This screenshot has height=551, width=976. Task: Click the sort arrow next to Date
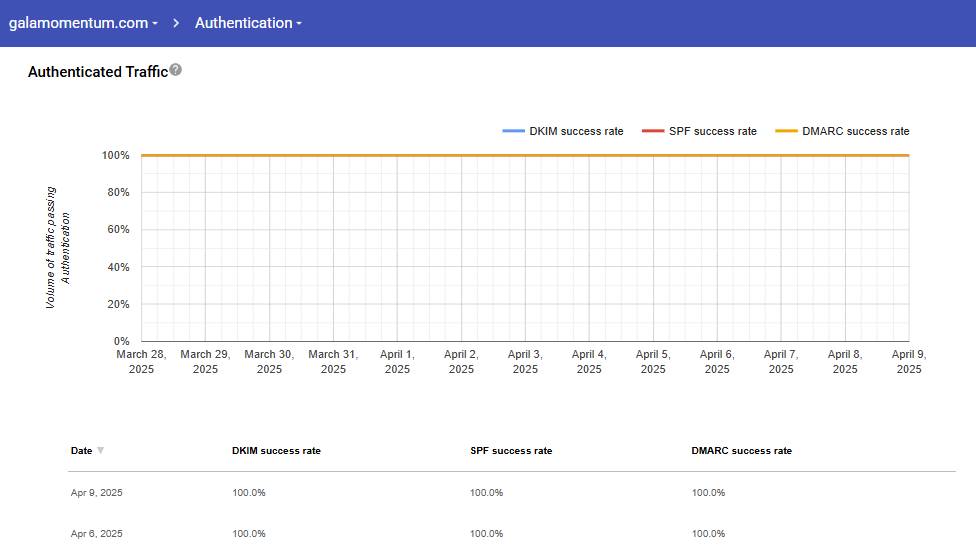[100, 451]
